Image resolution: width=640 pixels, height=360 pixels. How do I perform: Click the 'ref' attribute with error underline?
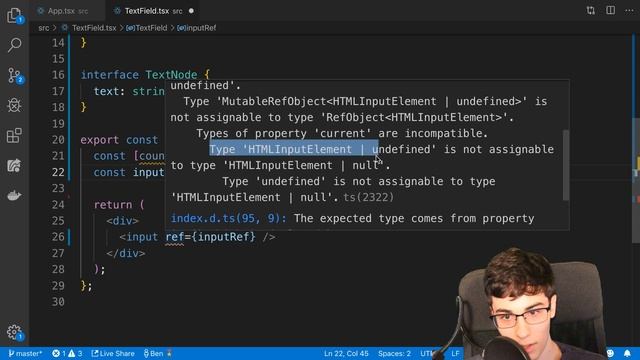175,237
